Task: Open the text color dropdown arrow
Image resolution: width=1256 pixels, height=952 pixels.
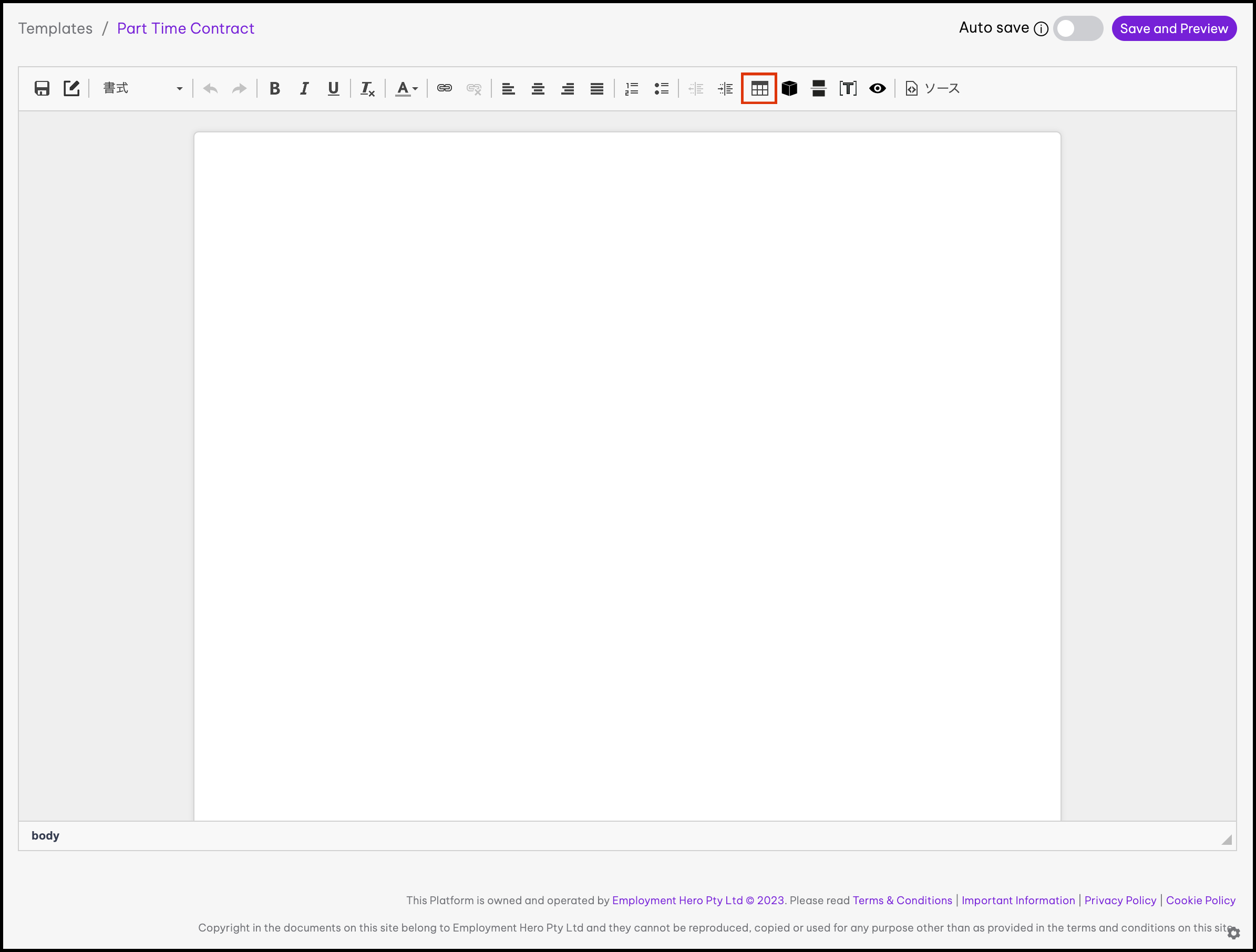Action: 415,89
